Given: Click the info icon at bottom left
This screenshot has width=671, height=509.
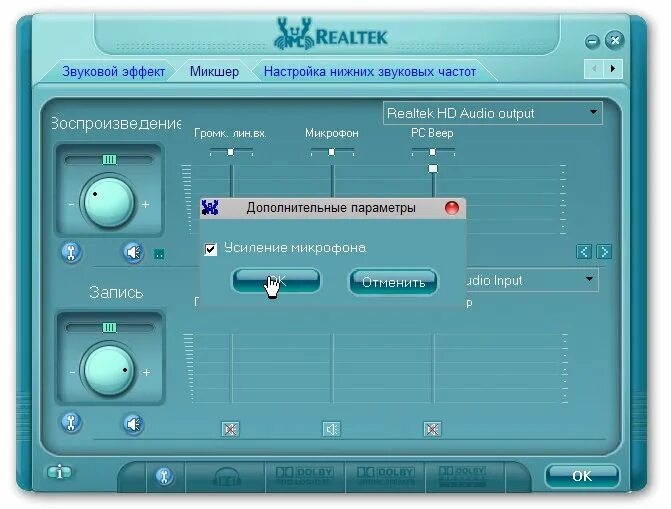Looking at the screenshot, I should click(59, 473).
